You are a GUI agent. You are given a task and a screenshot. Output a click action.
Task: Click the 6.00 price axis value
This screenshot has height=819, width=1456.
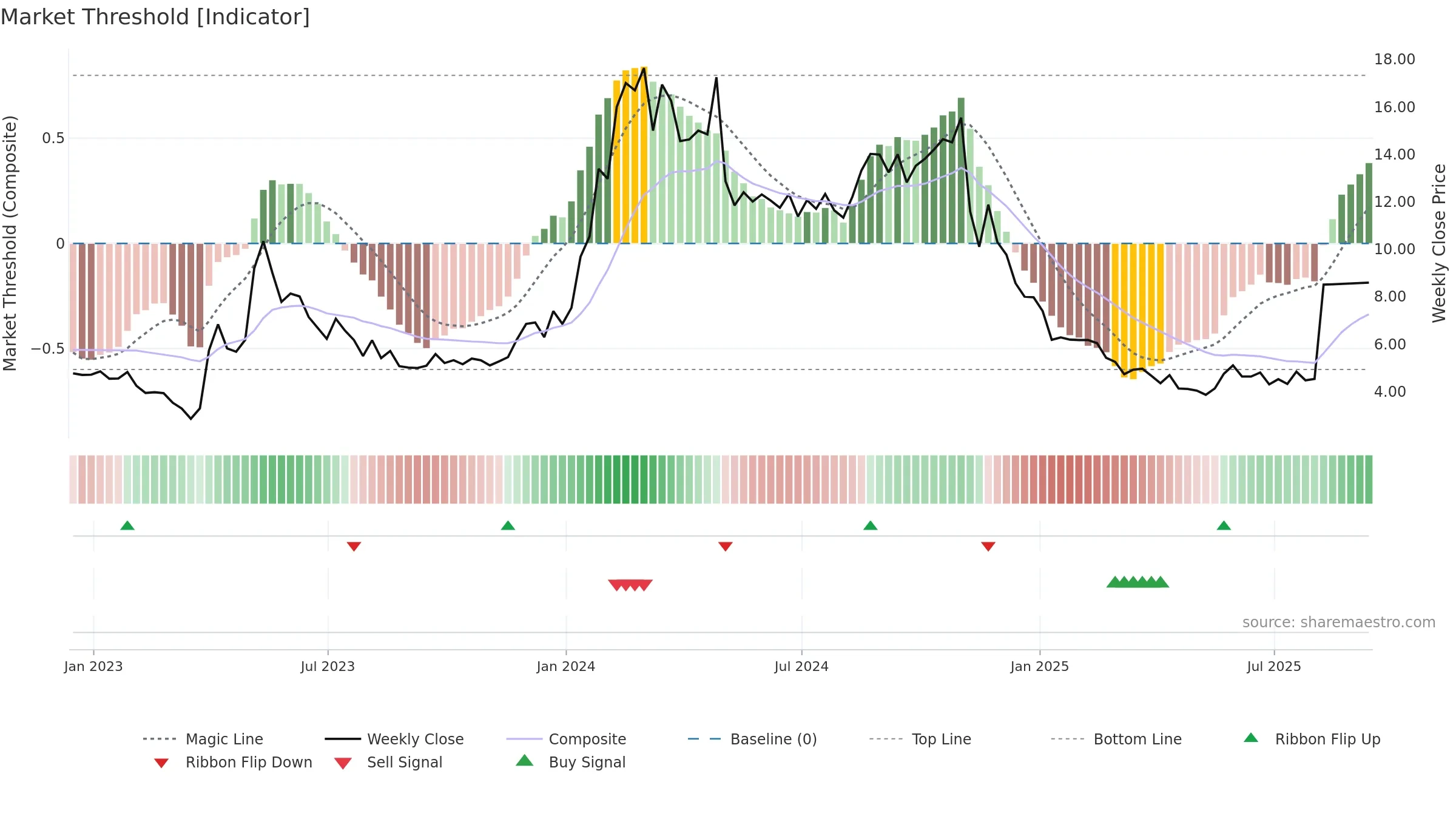(1390, 345)
